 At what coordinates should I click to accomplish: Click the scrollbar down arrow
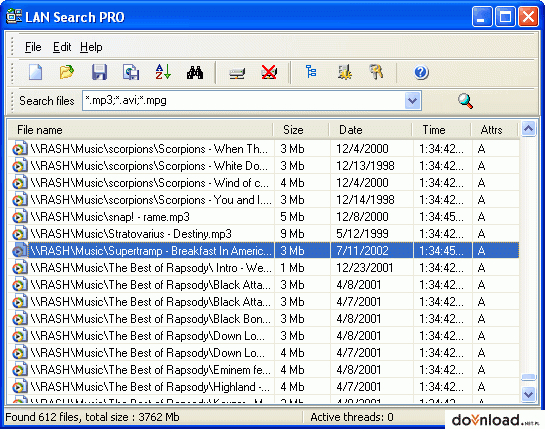[529, 394]
